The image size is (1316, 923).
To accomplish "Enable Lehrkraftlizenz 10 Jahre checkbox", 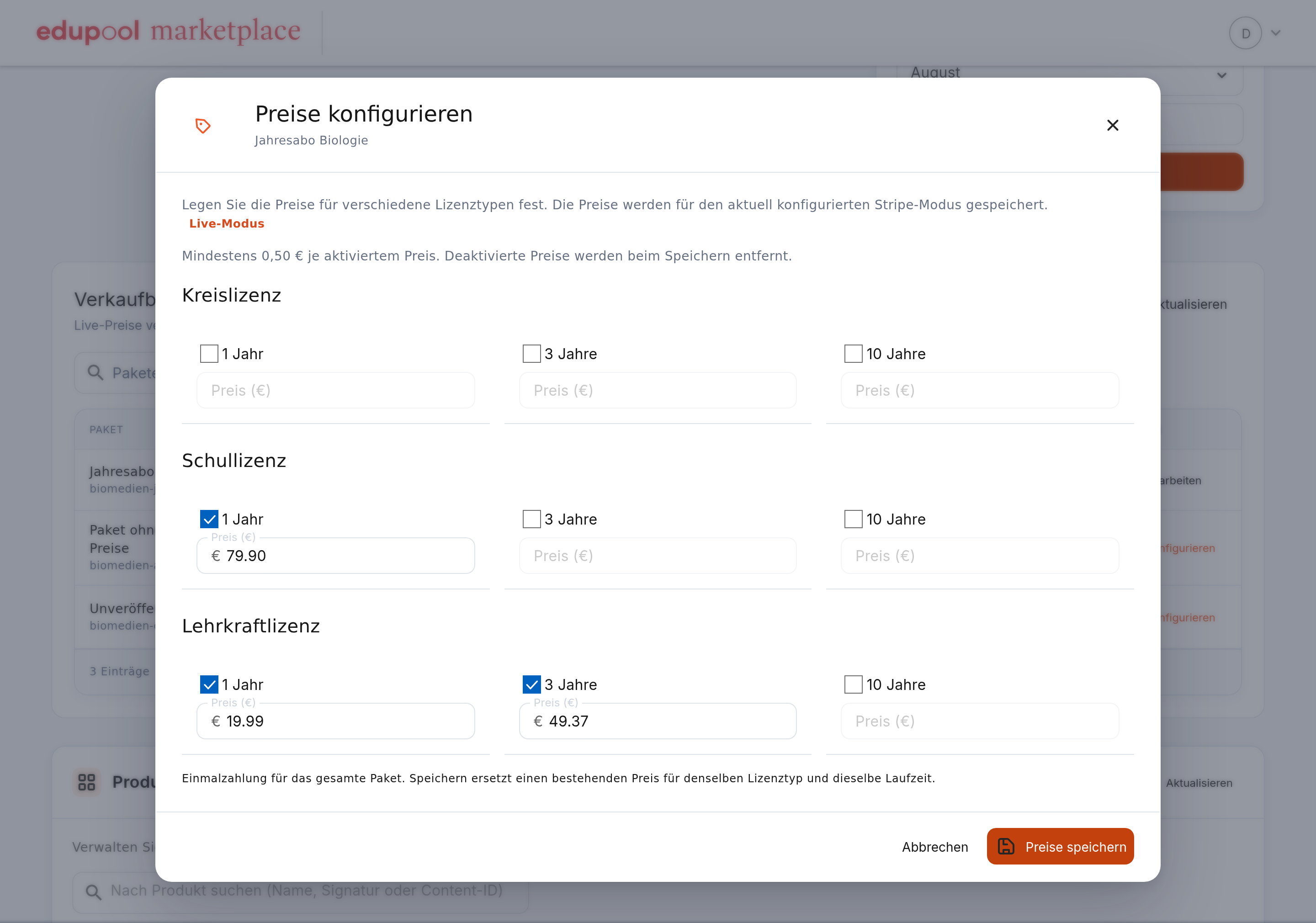I will [853, 684].
